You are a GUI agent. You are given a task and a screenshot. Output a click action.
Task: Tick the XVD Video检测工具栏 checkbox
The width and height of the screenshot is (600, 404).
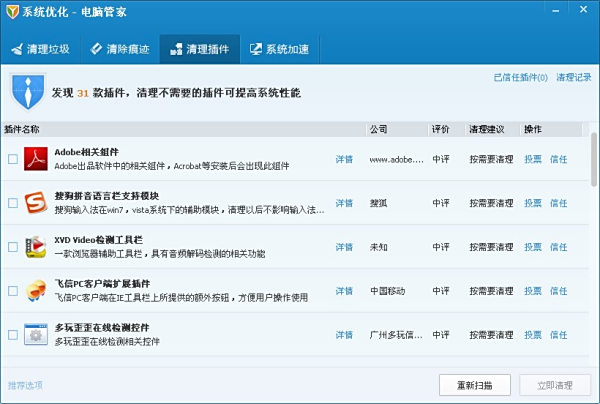pyautogui.click(x=13, y=247)
